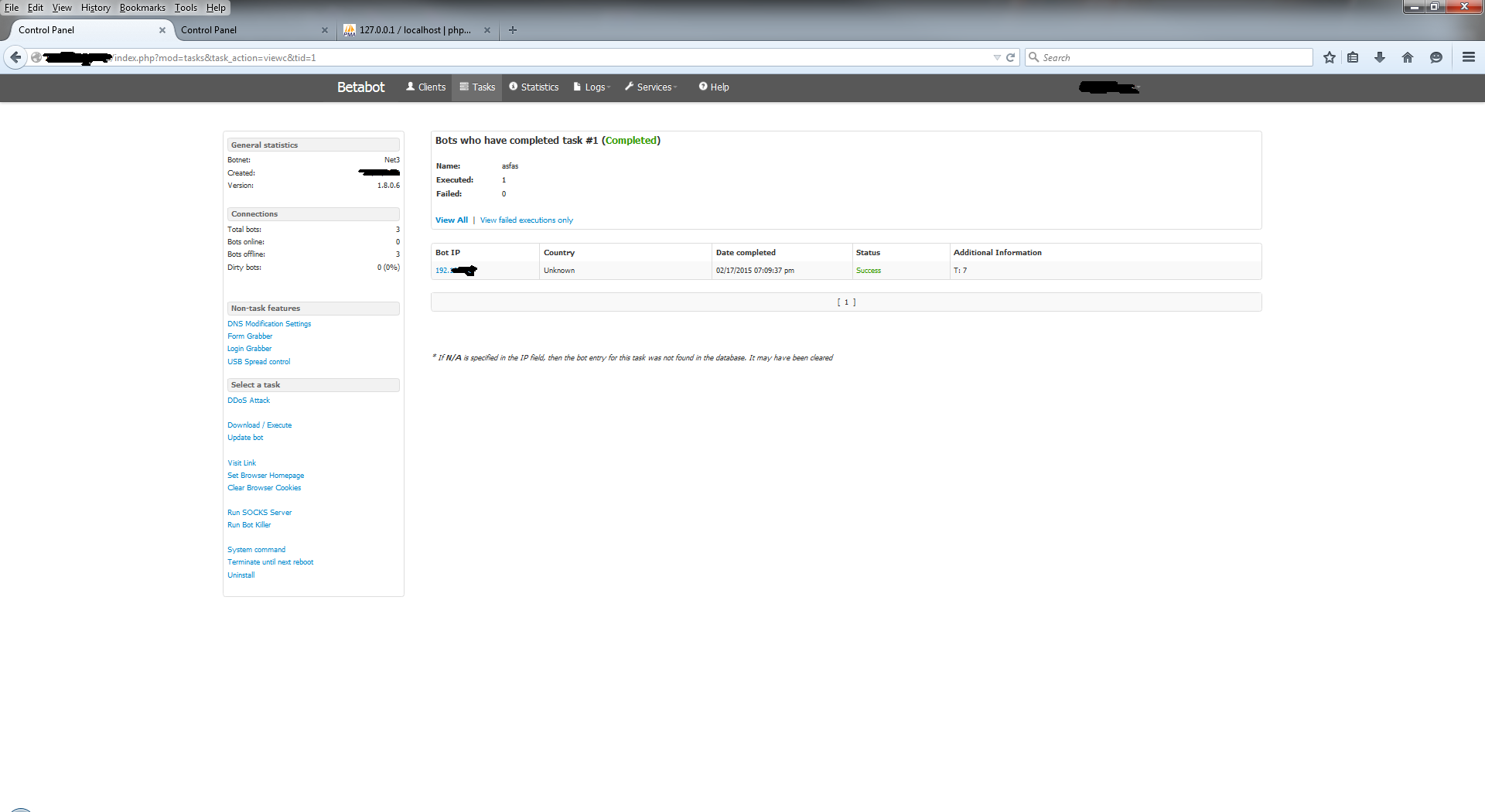Switch to the phpMyAdmin localhost tab
The height and width of the screenshot is (812, 1485).
click(414, 30)
